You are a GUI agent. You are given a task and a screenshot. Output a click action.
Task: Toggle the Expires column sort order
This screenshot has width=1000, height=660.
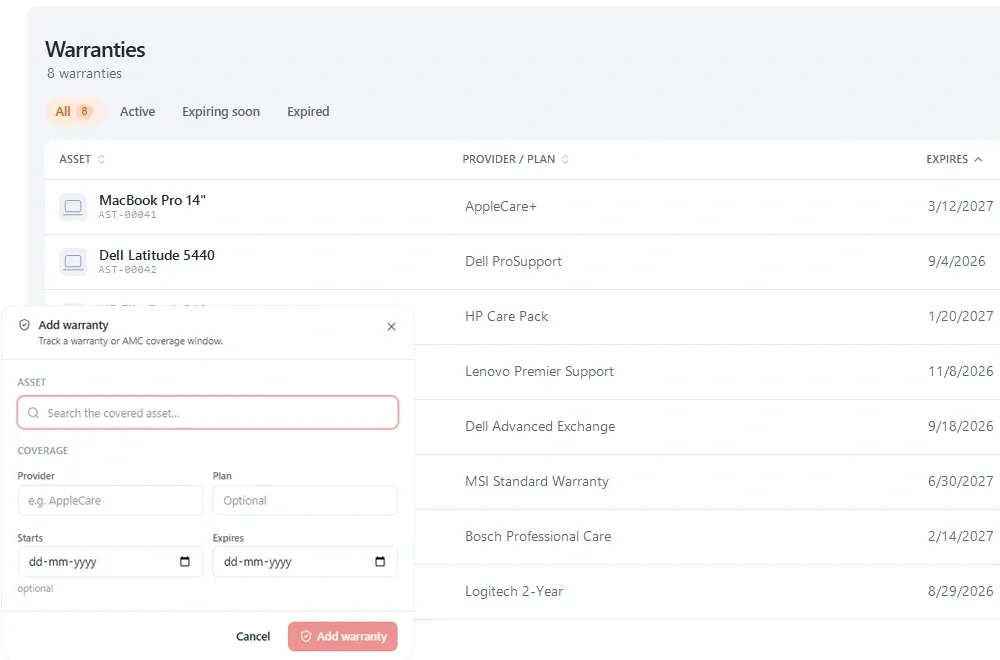954,159
